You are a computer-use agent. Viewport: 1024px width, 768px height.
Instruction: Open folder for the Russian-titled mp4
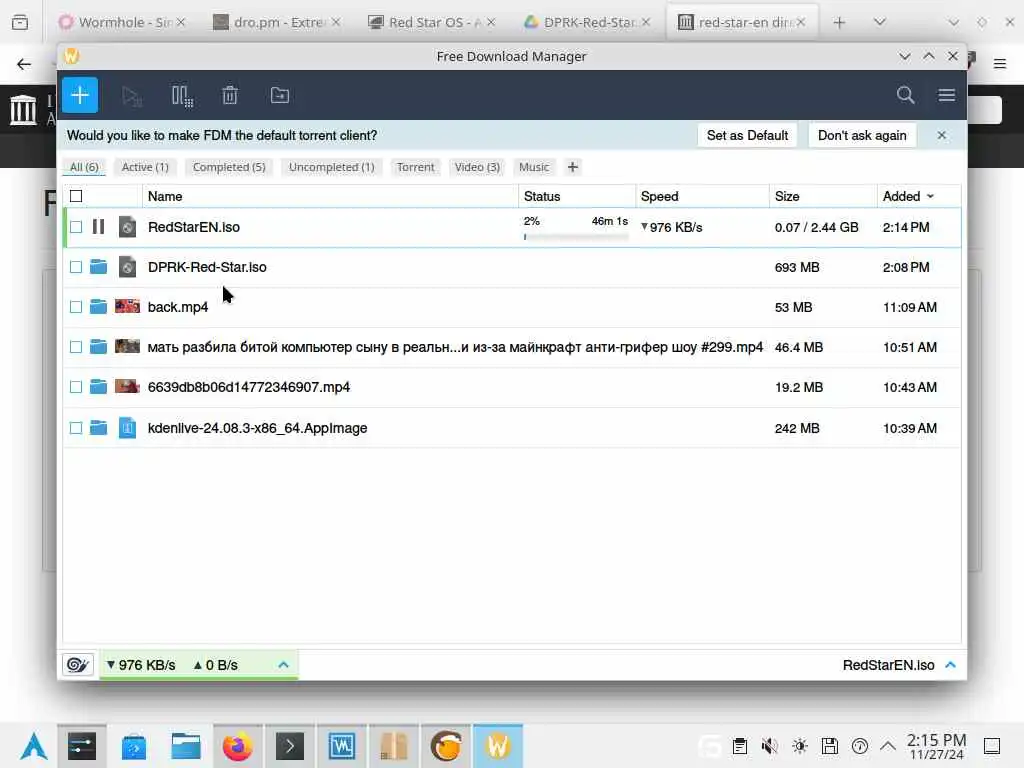[x=99, y=346]
